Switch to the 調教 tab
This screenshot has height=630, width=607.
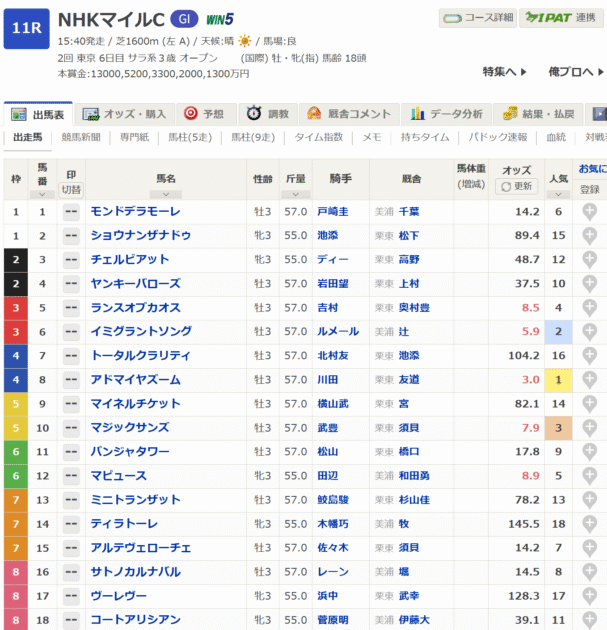(x=268, y=114)
